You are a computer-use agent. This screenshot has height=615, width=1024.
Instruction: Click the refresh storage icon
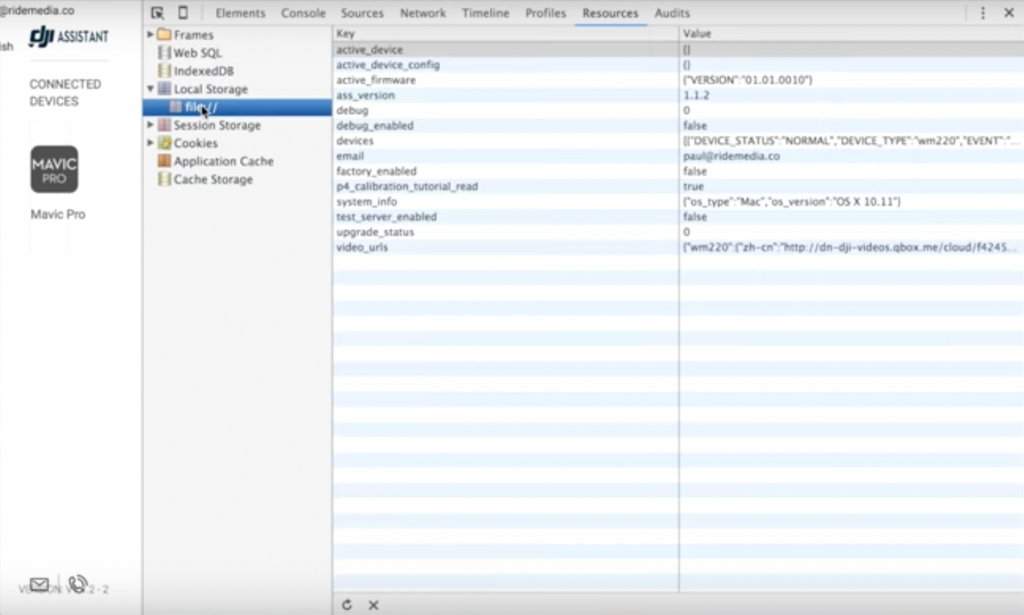[x=347, y=604]
